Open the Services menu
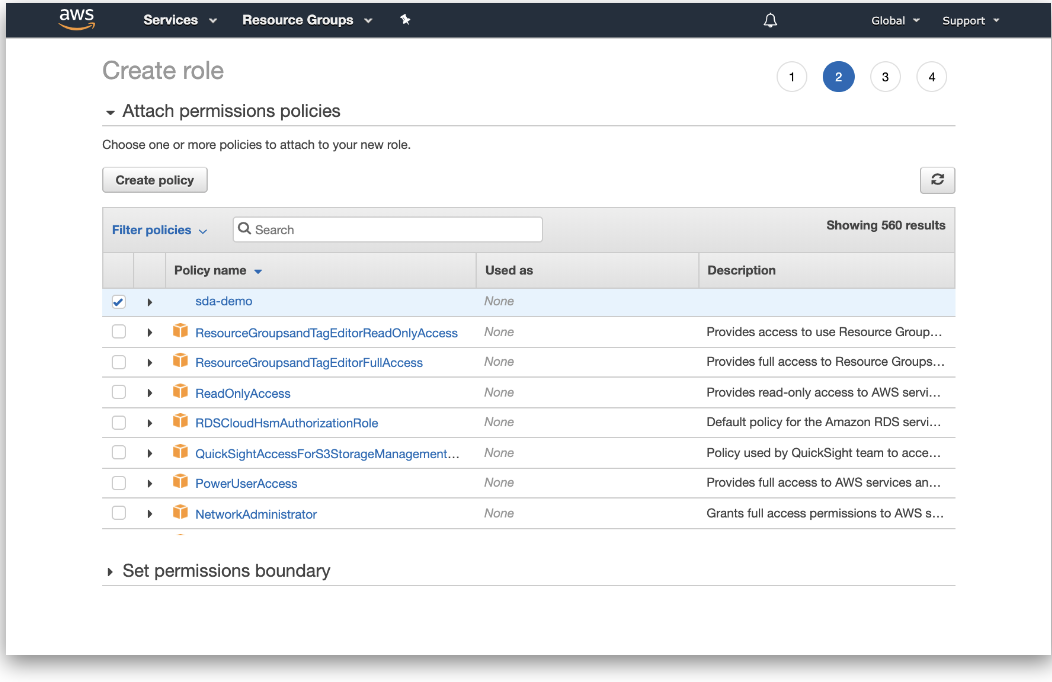The width and height of the screenshot is (1052, 682). (x=180, y=20)
